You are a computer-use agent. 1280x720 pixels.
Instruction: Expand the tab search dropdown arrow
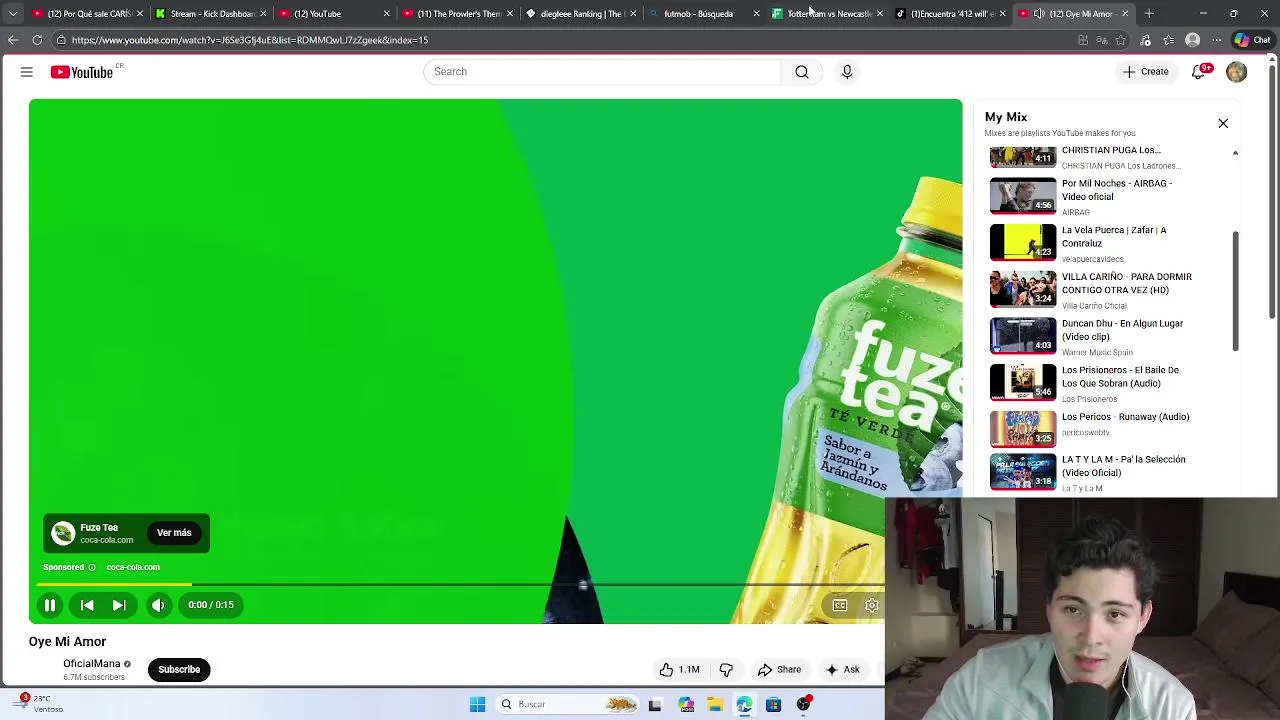pos(13,14)
